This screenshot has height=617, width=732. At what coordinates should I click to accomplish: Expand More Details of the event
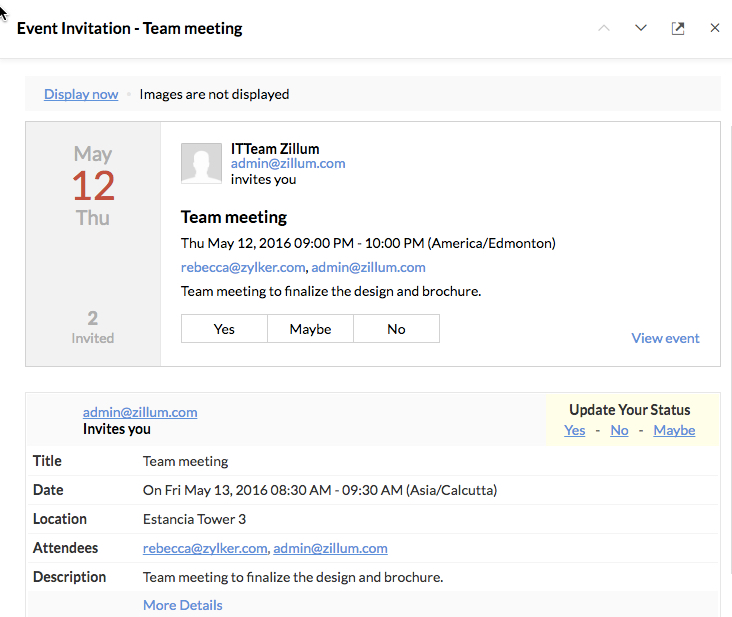coord(182,605)
